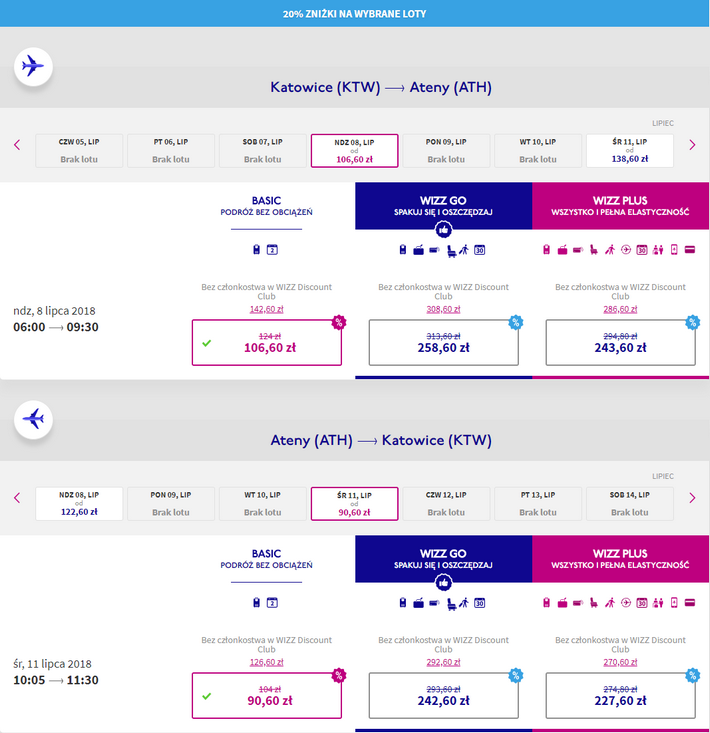Viewport: 710px width, 733px height.
Task: Click WIZZ GO thumbs-up badge on outbound flight
Action: coord(443,230)
